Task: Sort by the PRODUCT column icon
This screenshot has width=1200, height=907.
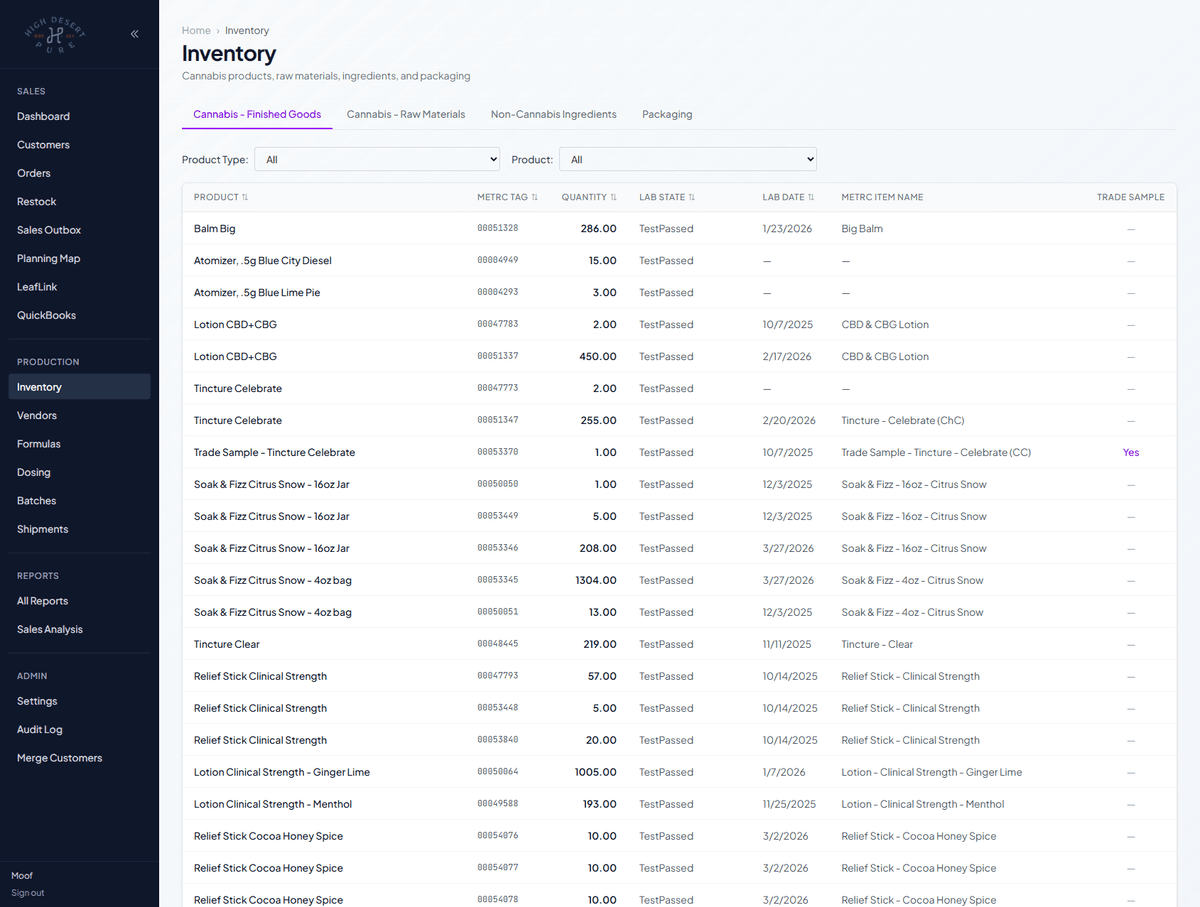Action: point(247,197)
